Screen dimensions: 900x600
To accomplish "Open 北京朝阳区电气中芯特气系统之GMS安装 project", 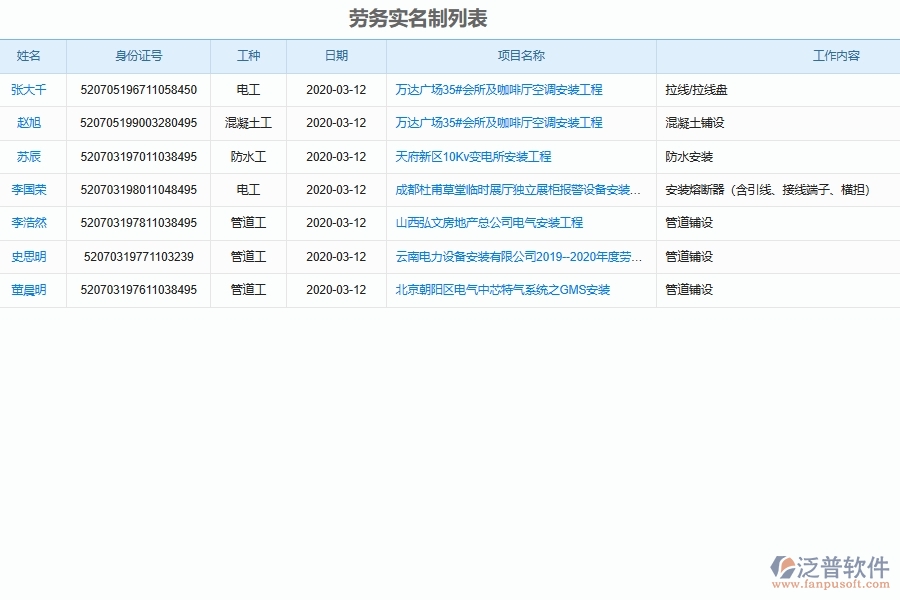I will coord(502,290).
